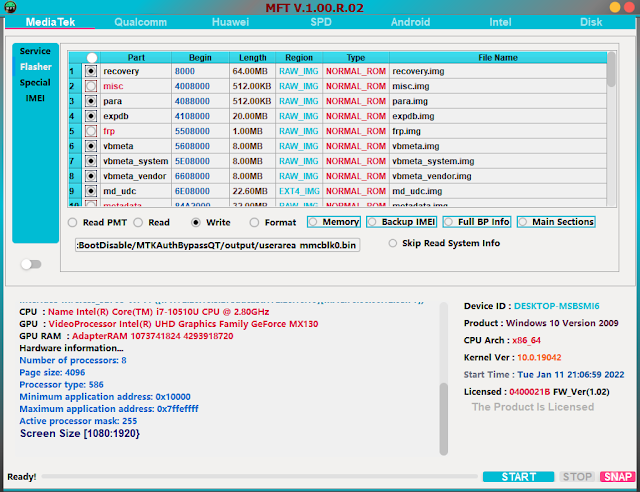The image size is (640, 492).
Task: Switch to the MediaTek tab
Action: tap(50, 22)
